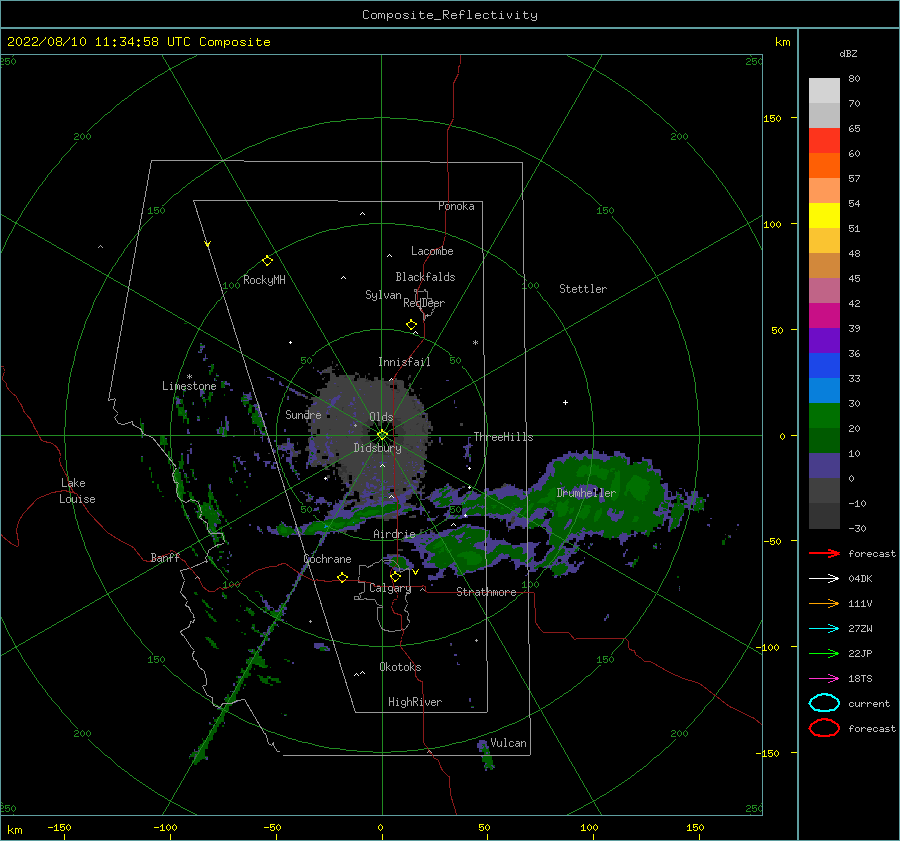Click the yellow diamond marker near RedDeer

pyautogui.click(x=412, y=325)
